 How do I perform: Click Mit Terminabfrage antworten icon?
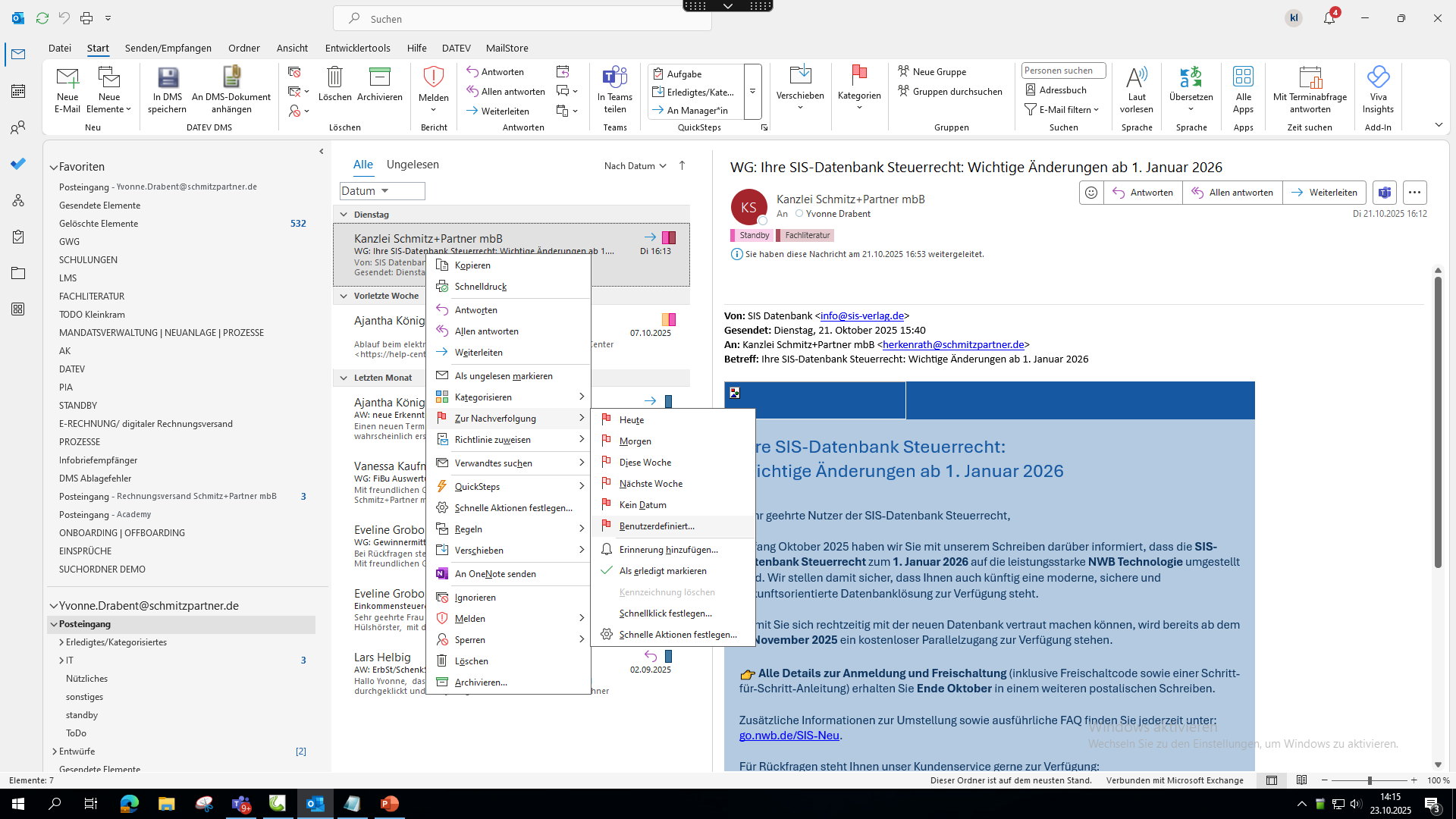coord(1310,90)
